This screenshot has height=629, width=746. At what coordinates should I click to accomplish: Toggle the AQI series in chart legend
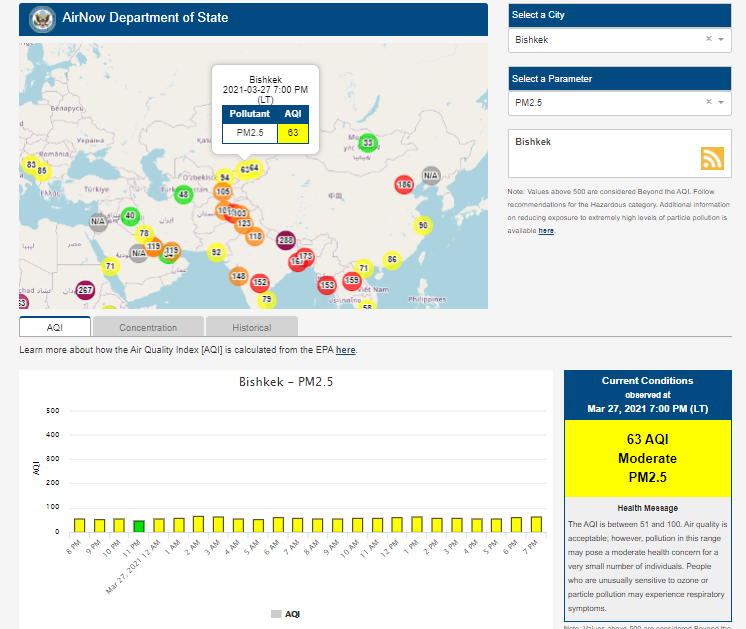click(285, 613)
